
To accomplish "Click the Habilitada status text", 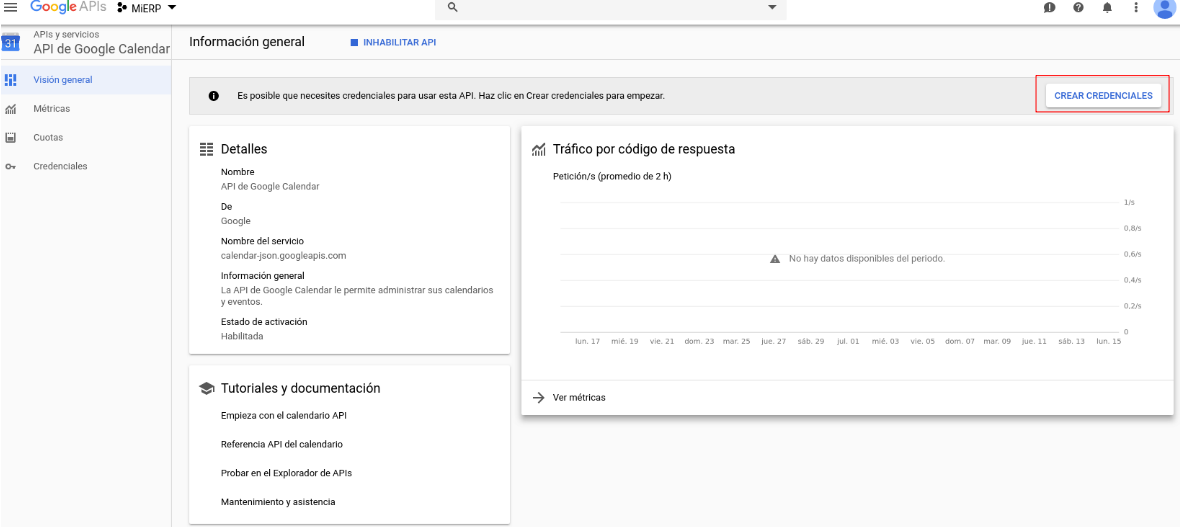I will pos(242,336).
